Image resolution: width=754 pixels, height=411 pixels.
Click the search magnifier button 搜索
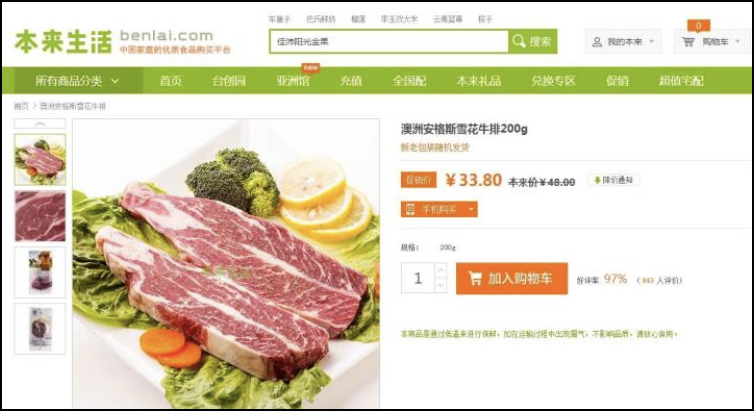point(532,41)
